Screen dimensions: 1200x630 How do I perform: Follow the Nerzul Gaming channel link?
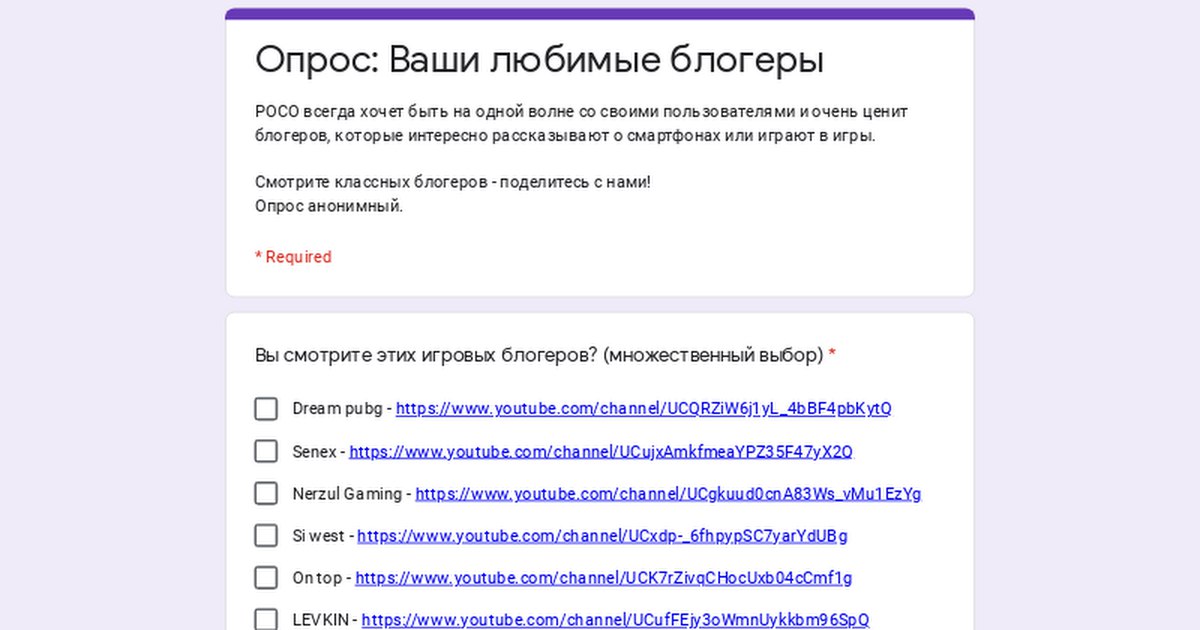point(668,494)
